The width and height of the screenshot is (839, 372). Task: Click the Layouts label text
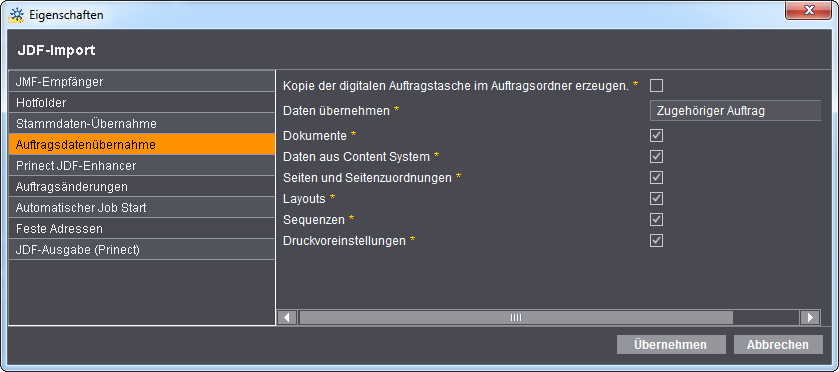(304, 199)
